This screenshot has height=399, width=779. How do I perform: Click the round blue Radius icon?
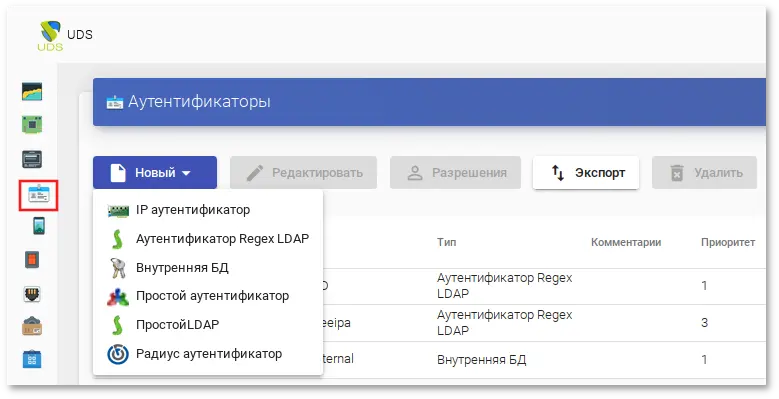(118, 355)
